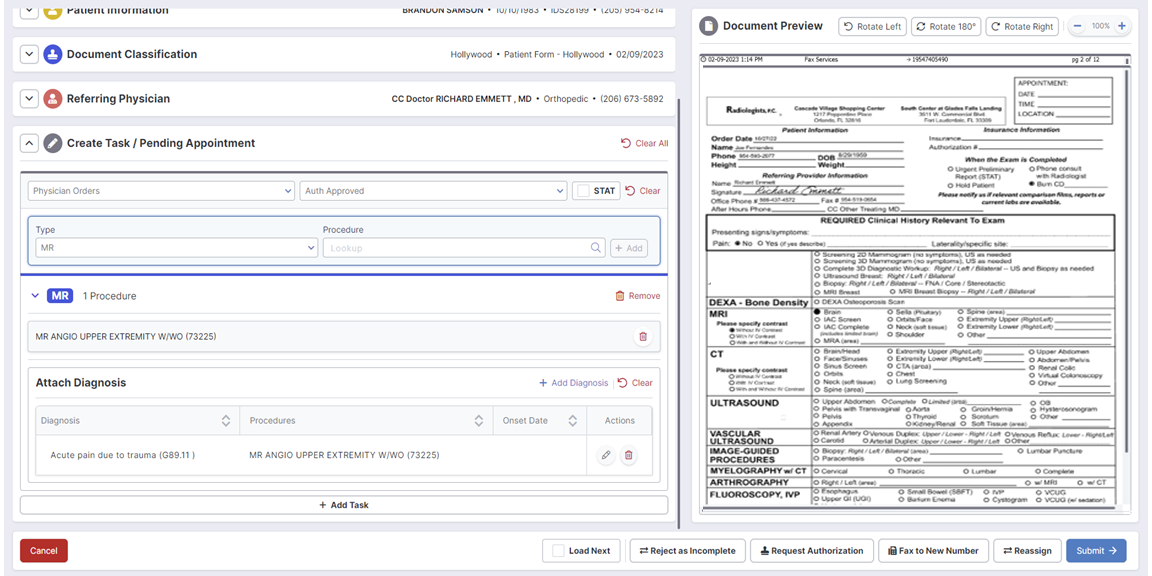Expand the Referring Physician section
The image size is (1152, 576).
(x=29, y=99)
